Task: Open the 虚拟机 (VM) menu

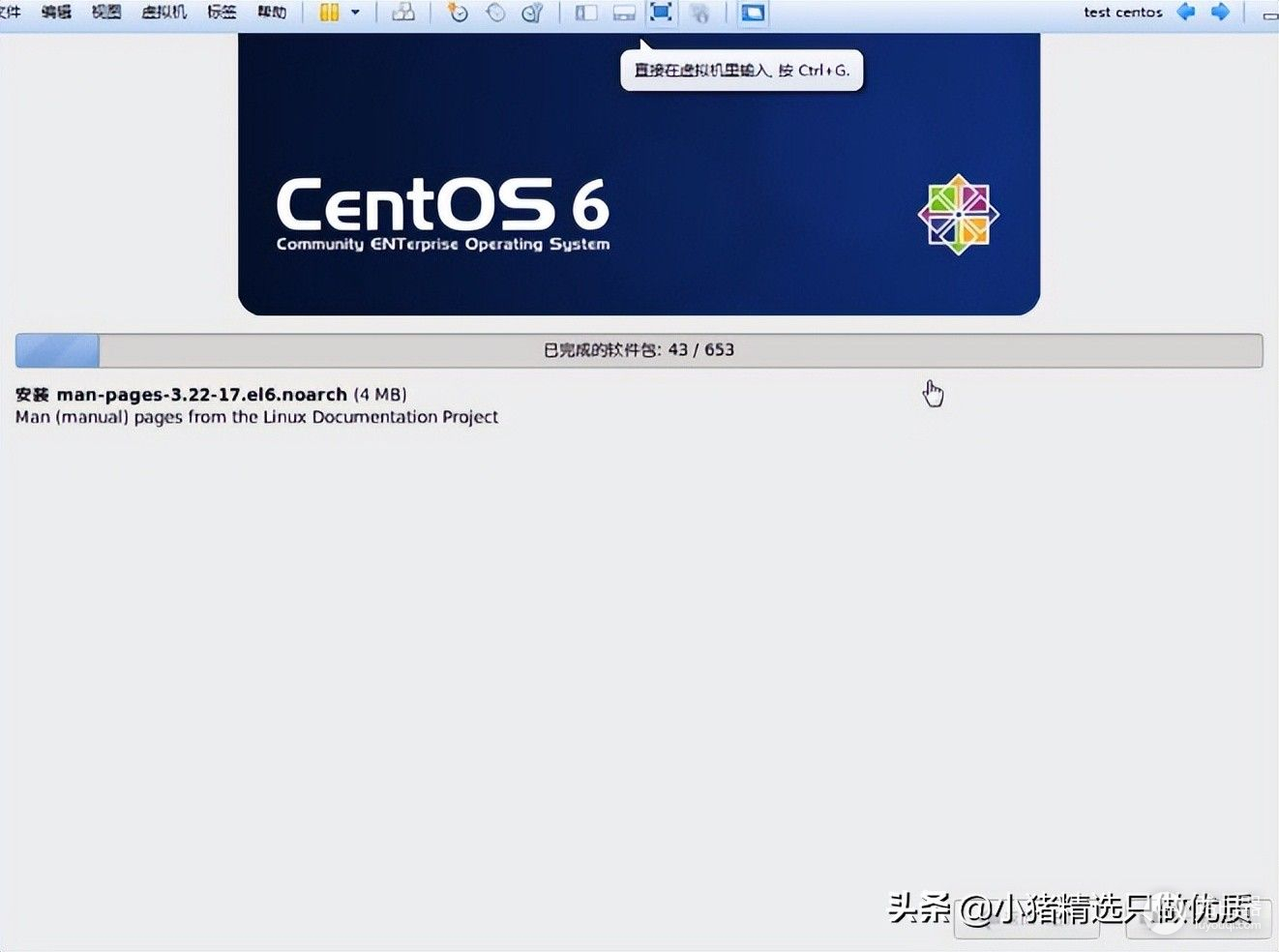Action: coord(164,13)
